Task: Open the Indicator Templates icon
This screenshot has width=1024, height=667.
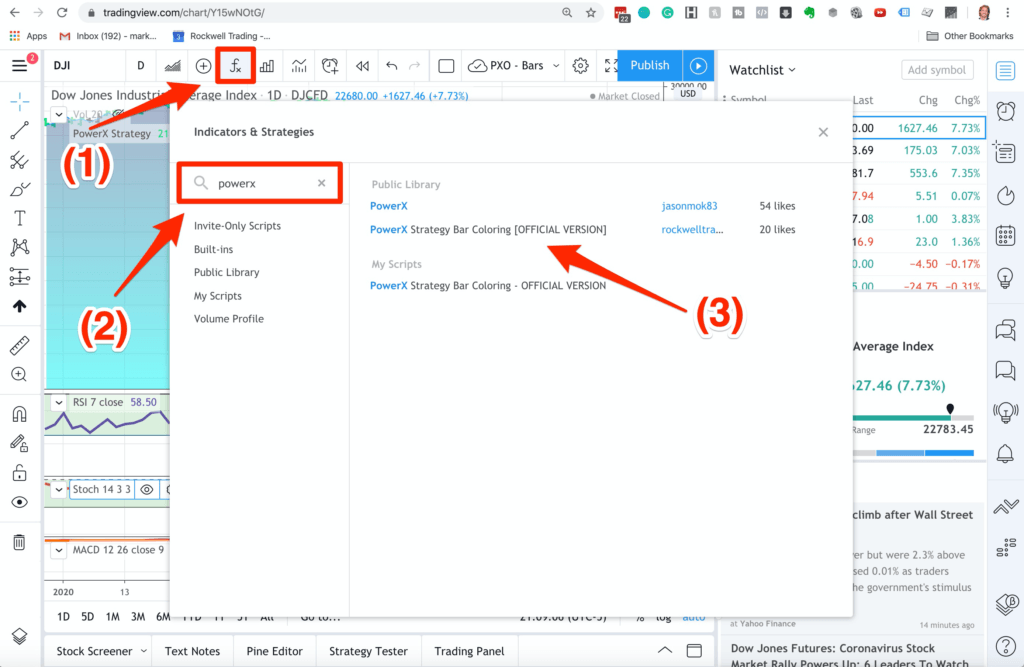Action: pos(298,66)
